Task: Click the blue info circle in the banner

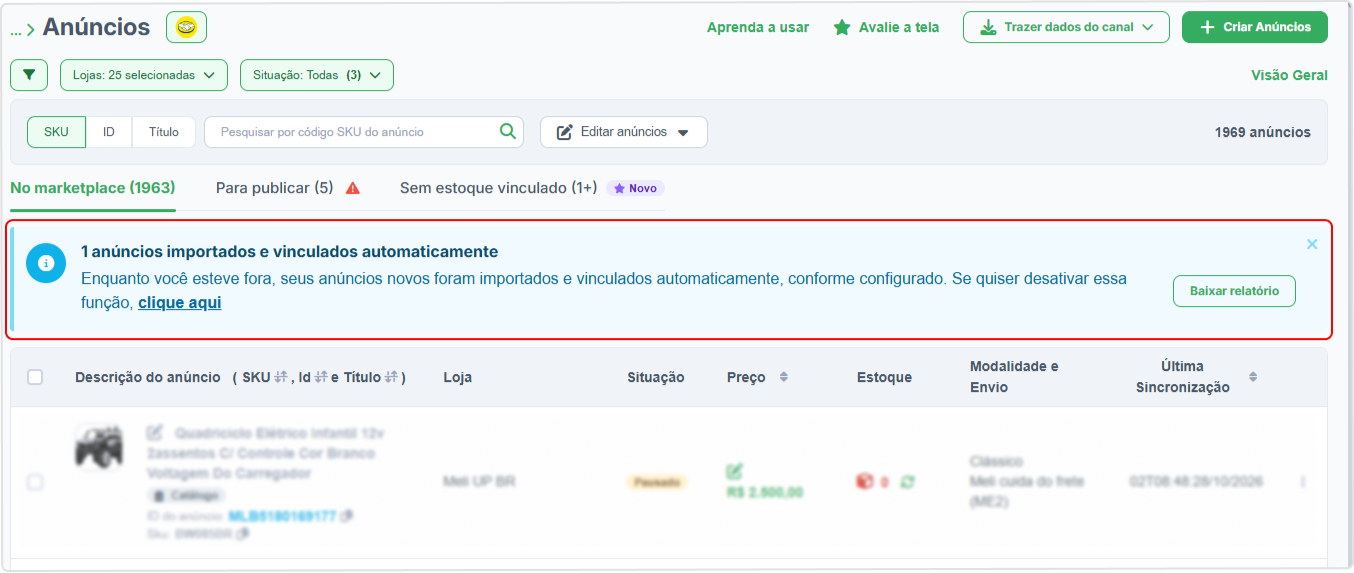Action: point(45,263)
